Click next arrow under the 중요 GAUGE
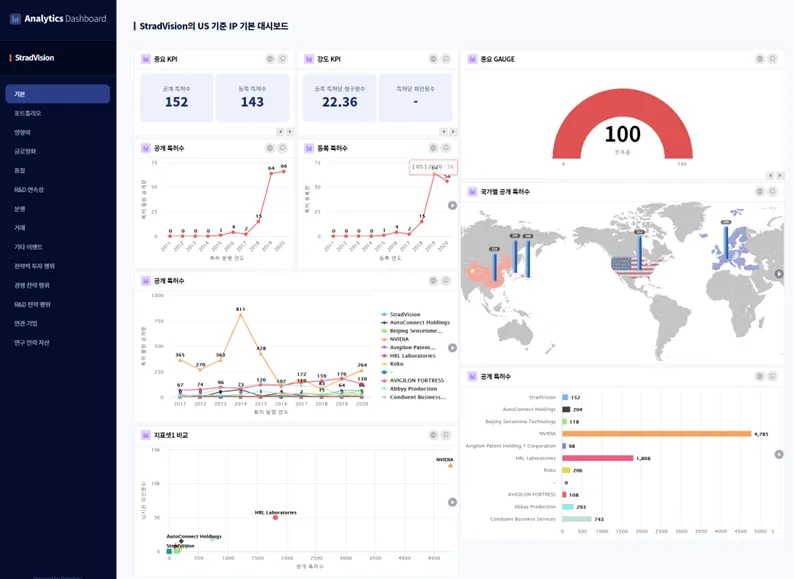The image size is (794, 579). click(x=780, y=176)
